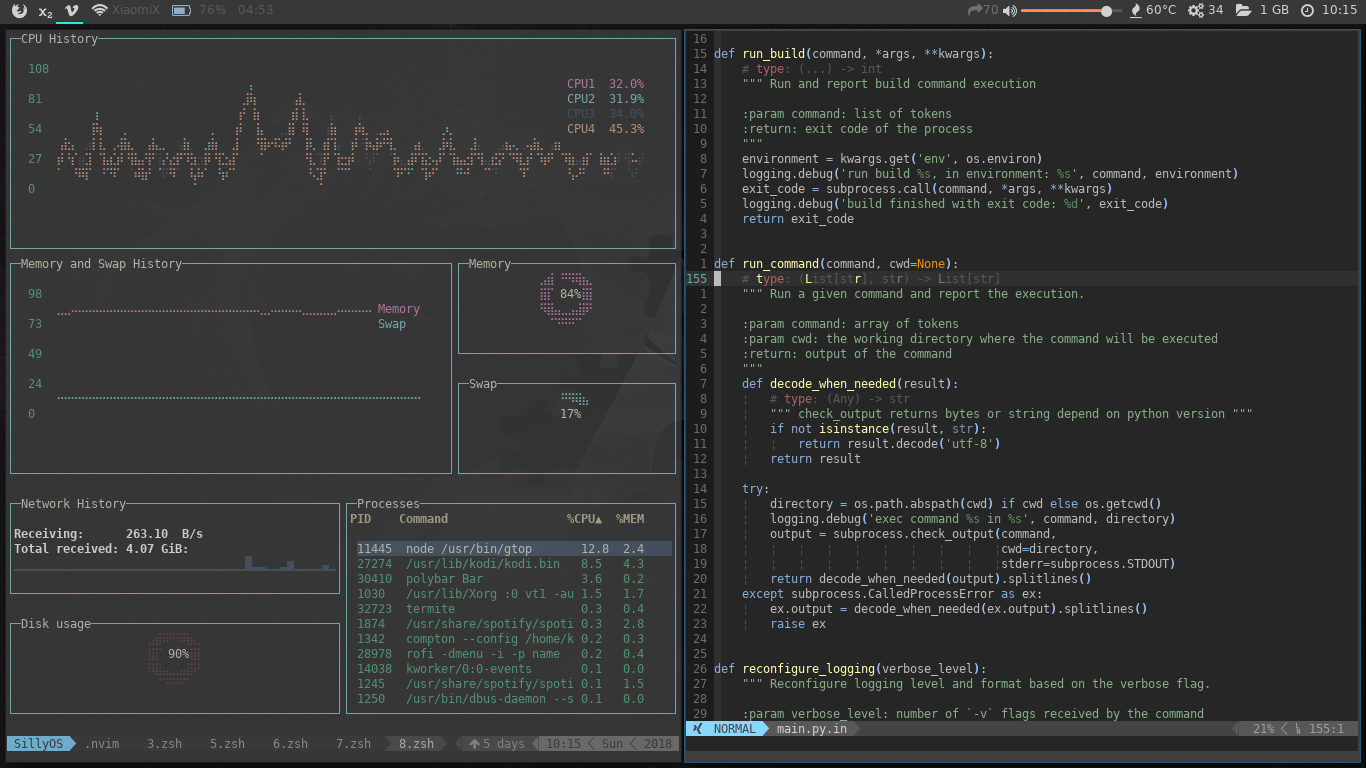This screenshot has height=768, width=1366.
Task: Switch to the 3.zsh tmux window
Action: (x=164, y=744)
